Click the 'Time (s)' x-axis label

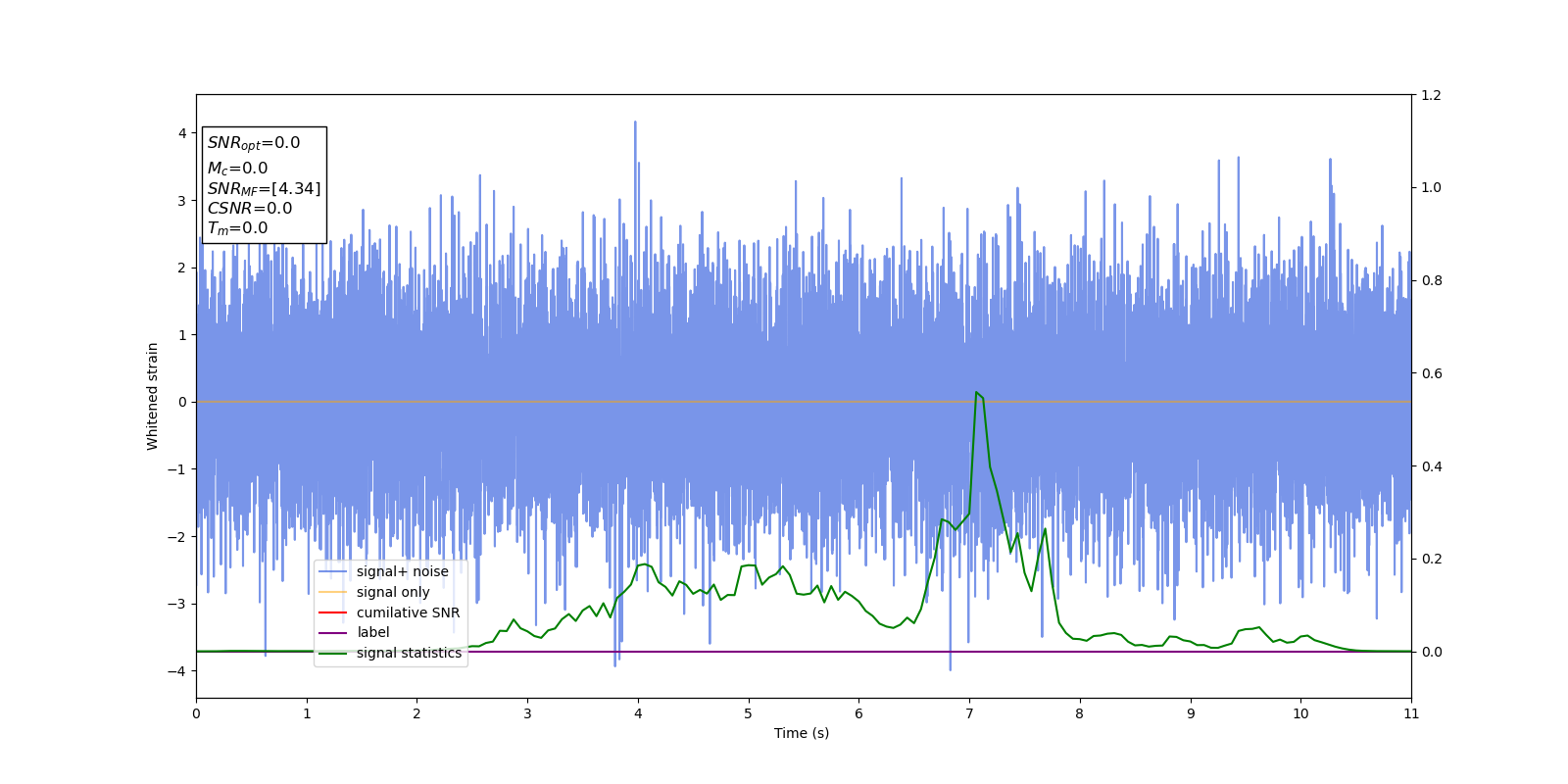click(802, 733)
